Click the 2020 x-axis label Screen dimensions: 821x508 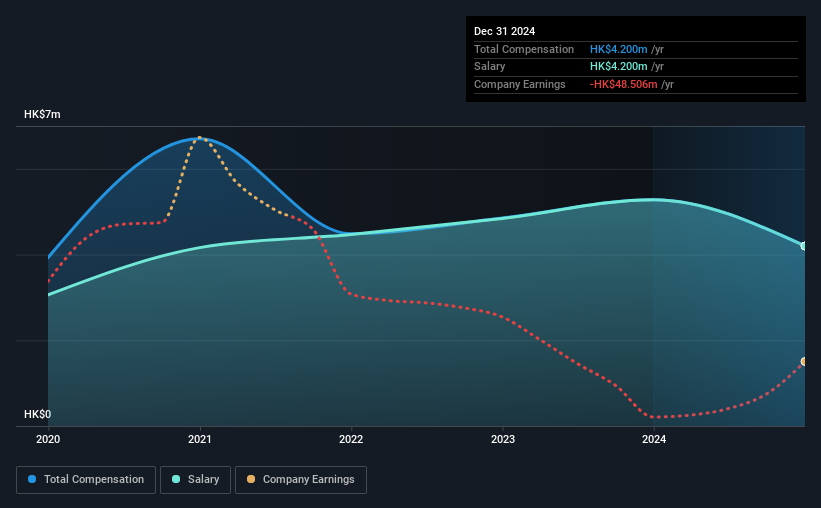pos(48,439)
